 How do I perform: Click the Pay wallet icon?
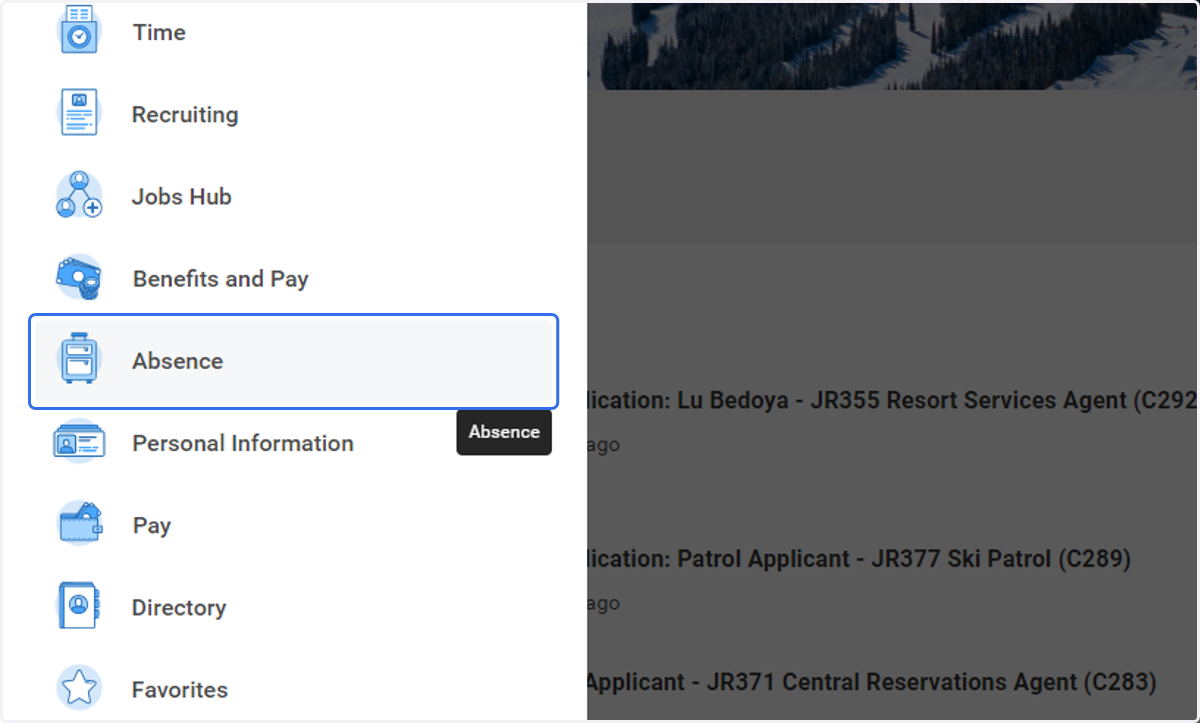(79, 525)
